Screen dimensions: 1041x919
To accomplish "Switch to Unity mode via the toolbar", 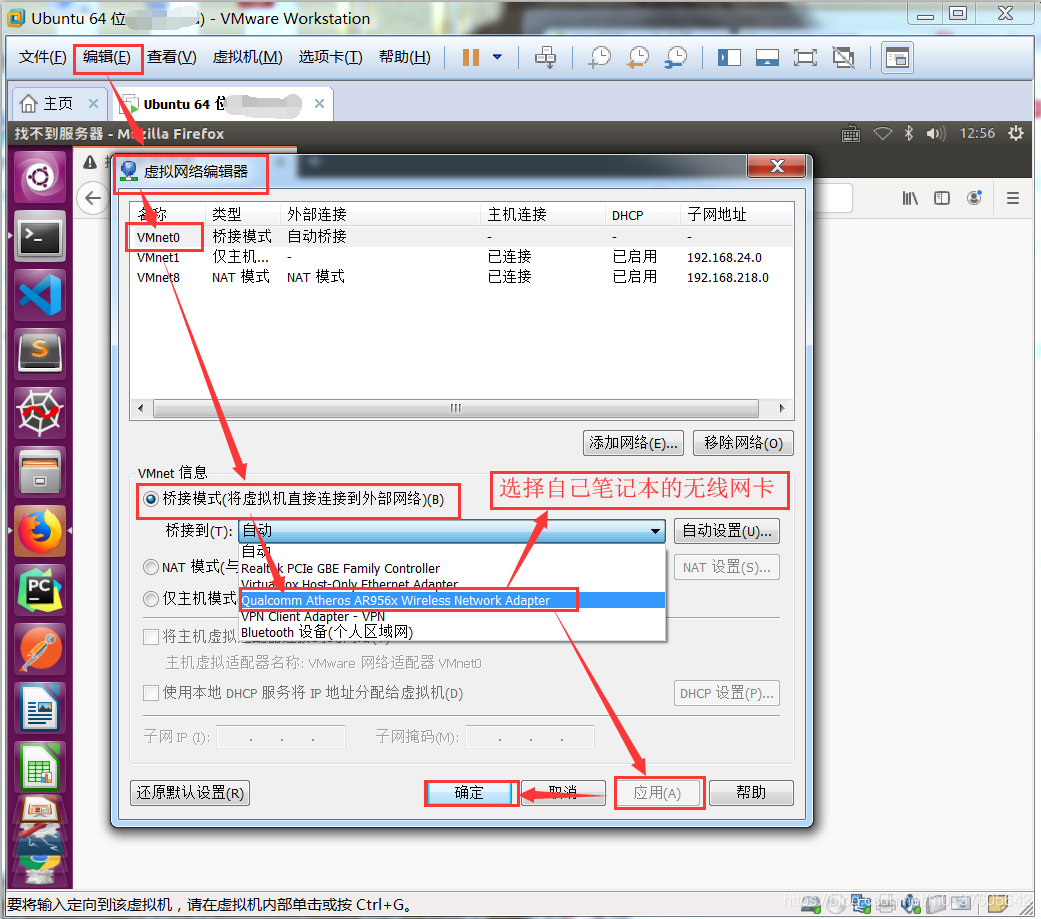I will pos(843,58).
